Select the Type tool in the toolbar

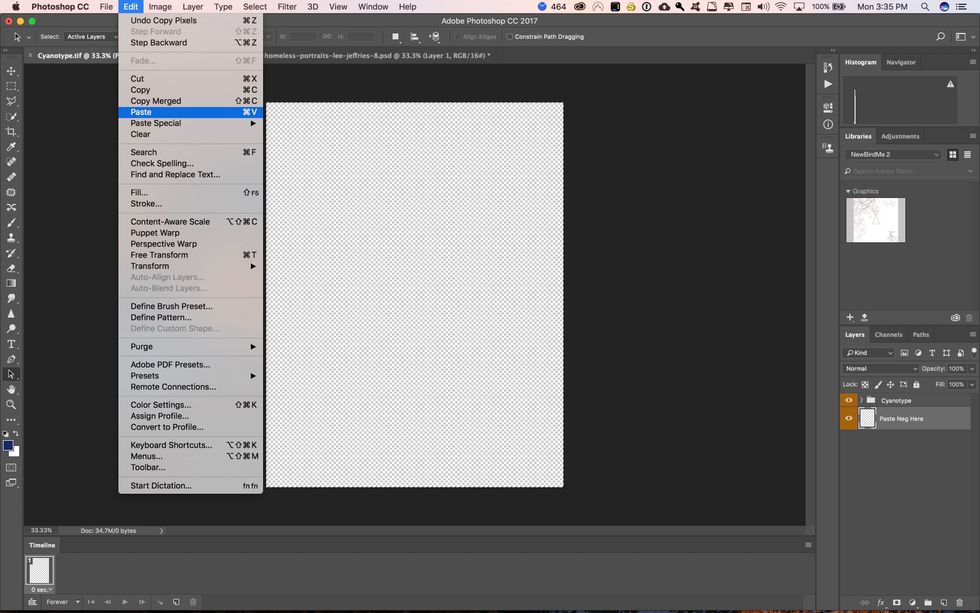pos(12,344)
